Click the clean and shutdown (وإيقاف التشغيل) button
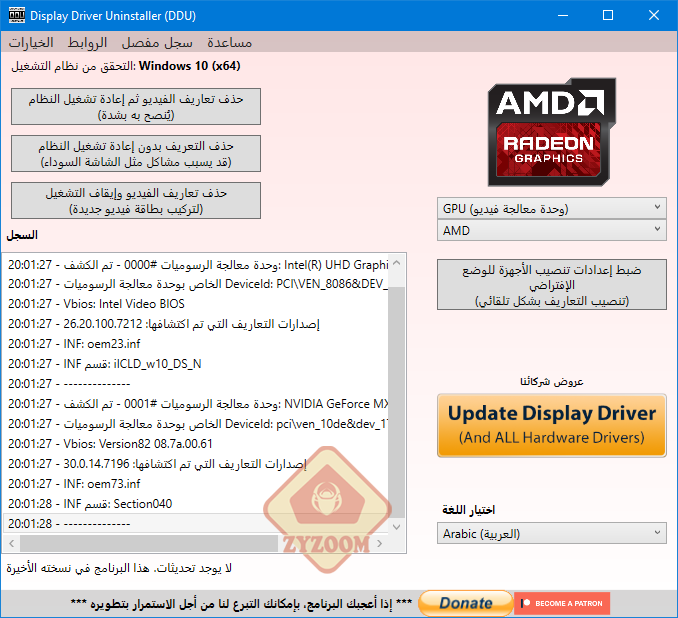The height and width of the screenshot is (618, 678). click(136, 200)
